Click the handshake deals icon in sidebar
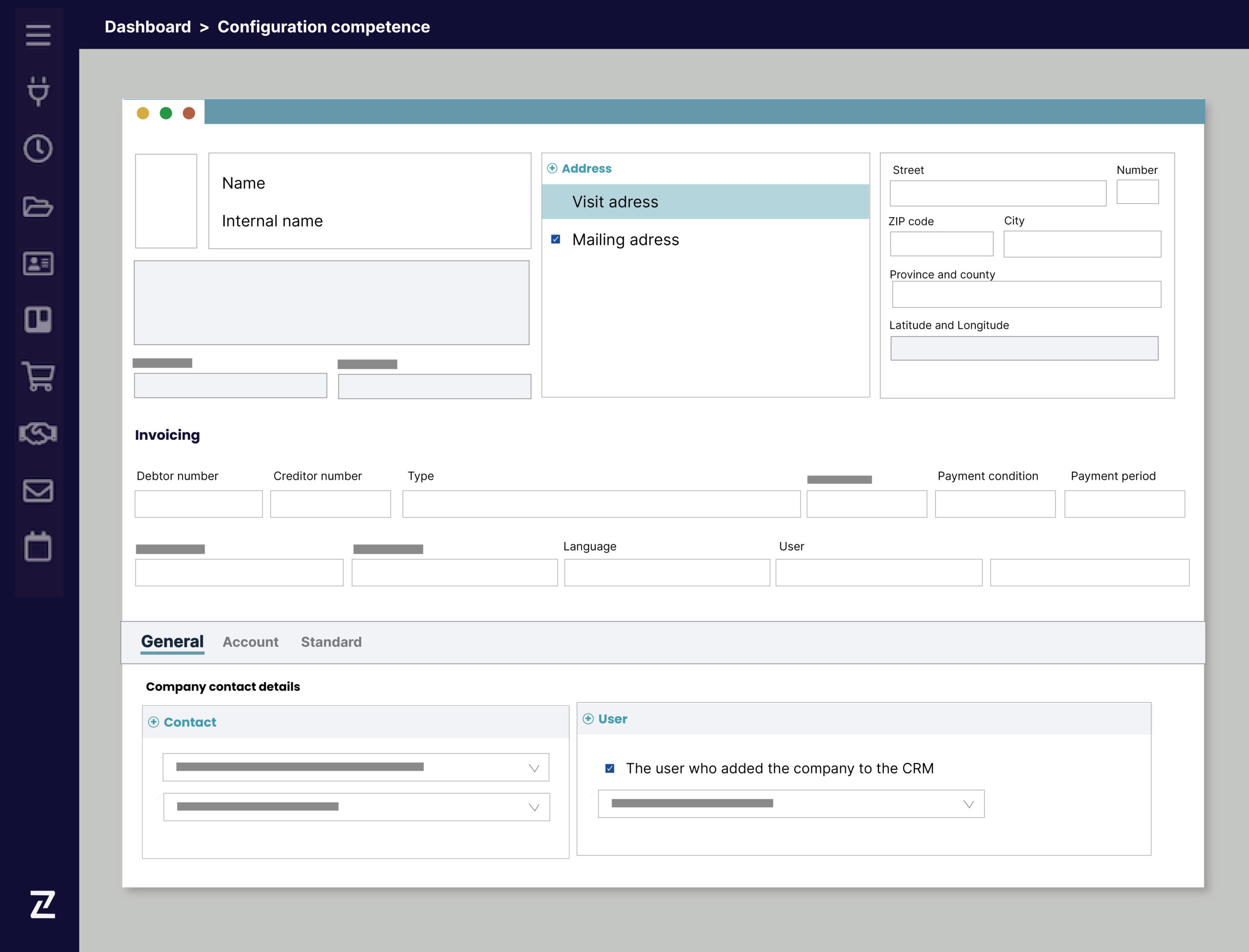 coord(38,434)
